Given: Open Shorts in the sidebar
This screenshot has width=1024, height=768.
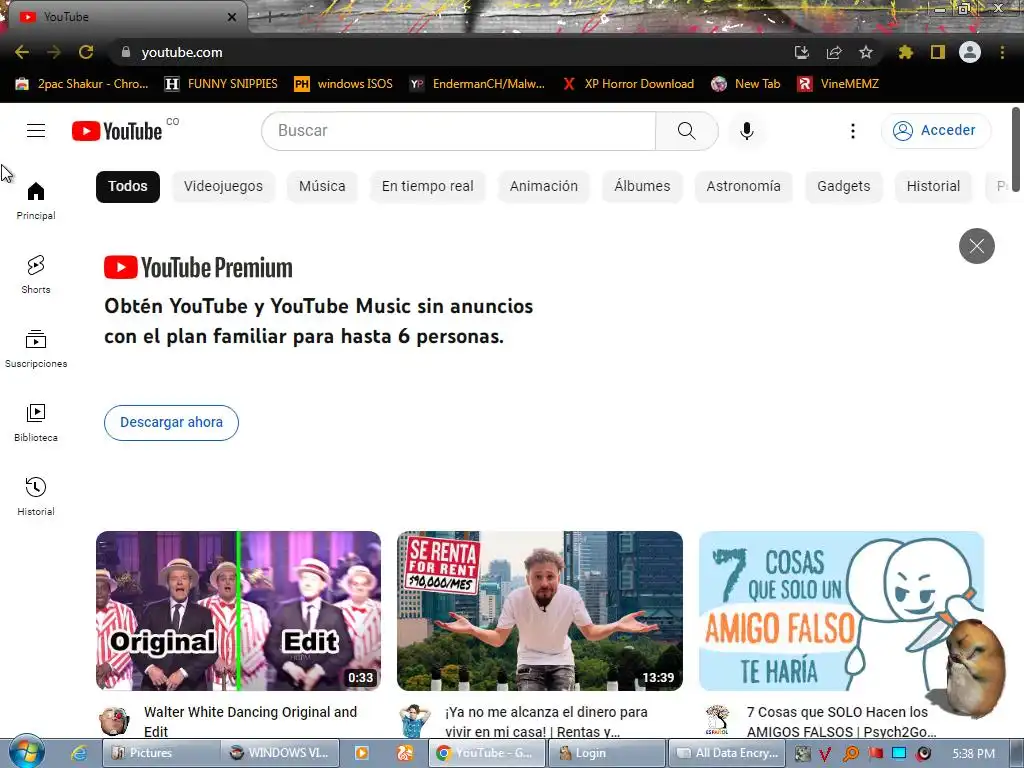Looking at the screenshot, I should pyautogui.click(x=36, y=274).
